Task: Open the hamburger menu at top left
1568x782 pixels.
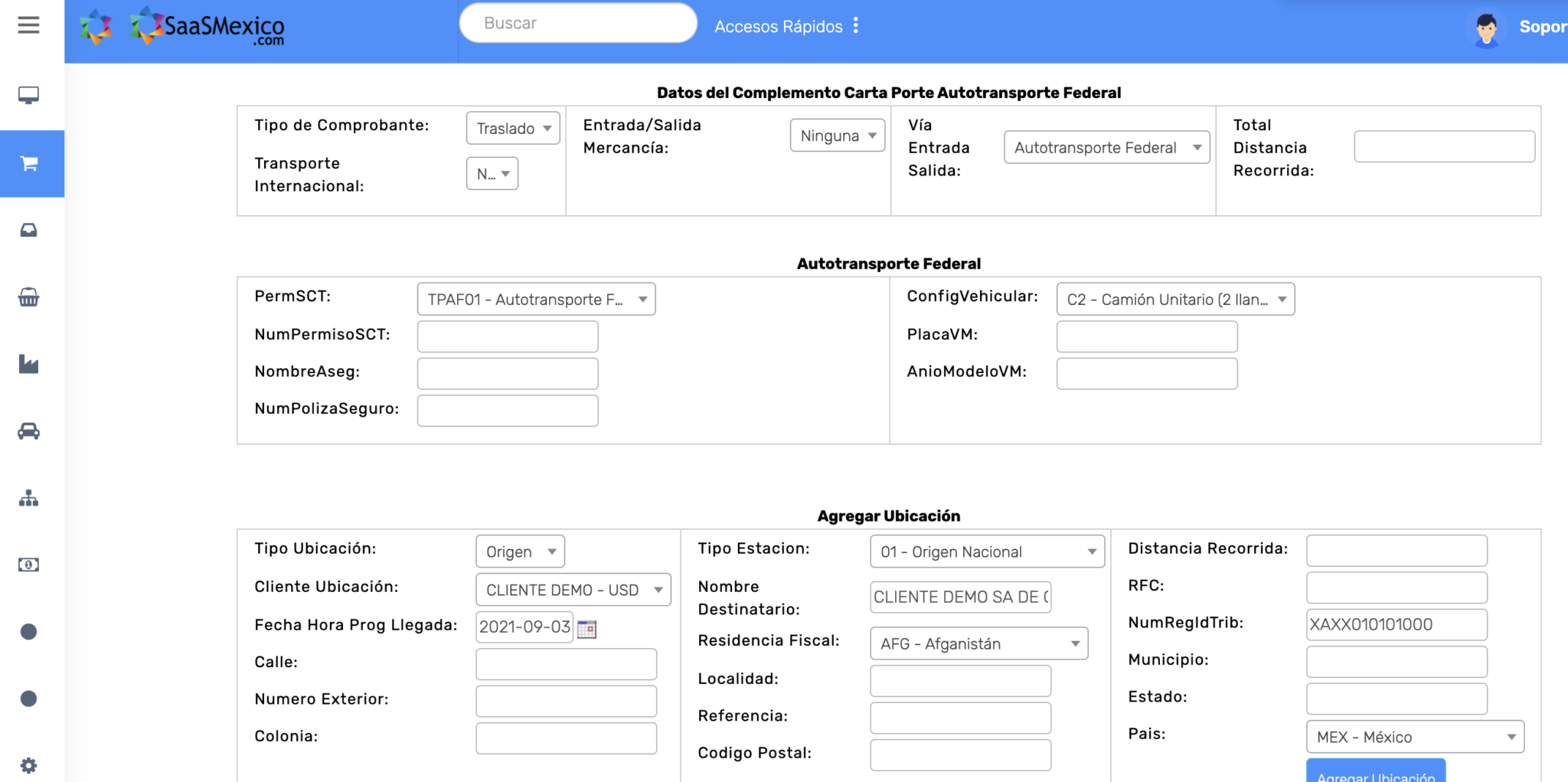Action: 28,25
